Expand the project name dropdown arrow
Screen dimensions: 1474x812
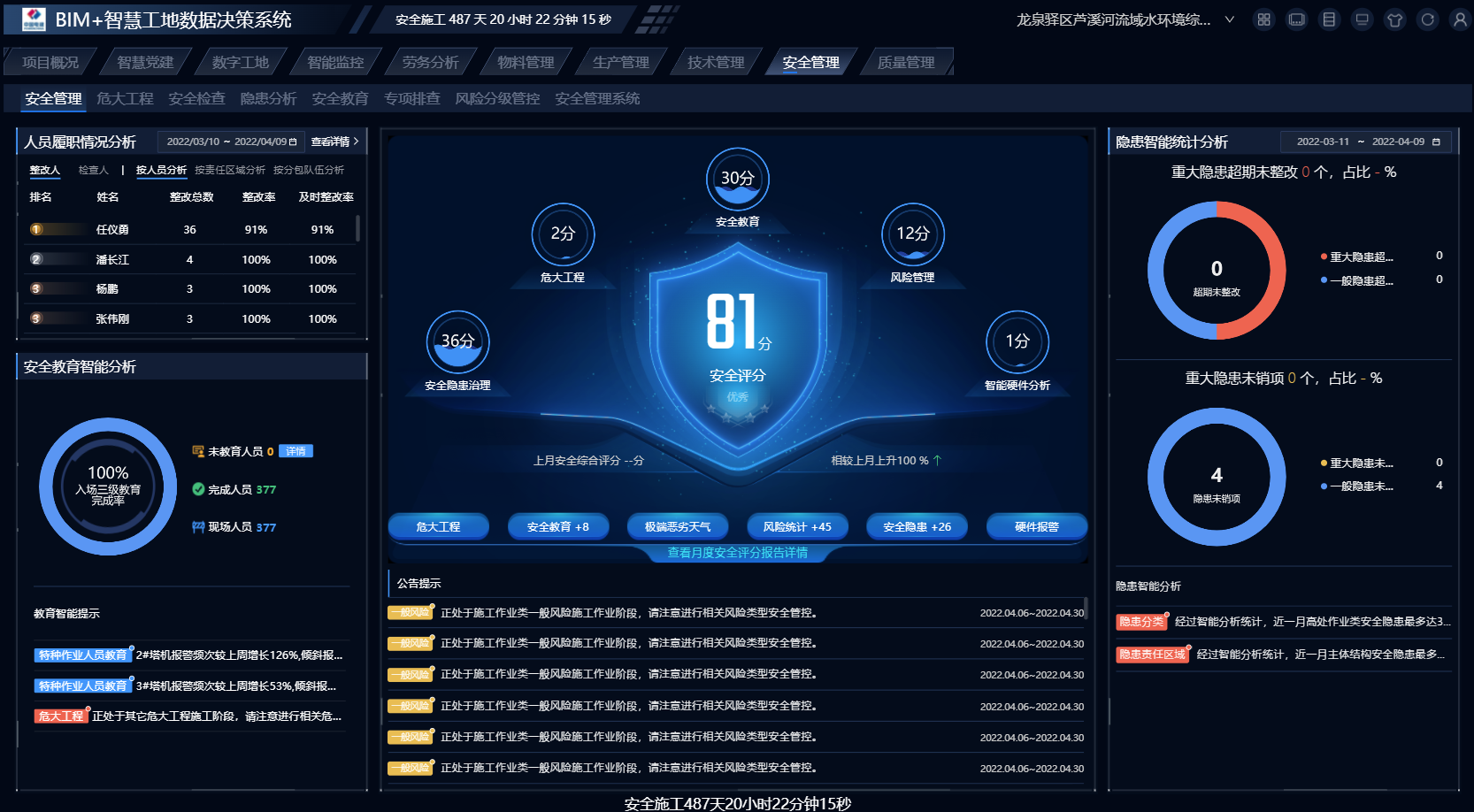(1229, 19)
